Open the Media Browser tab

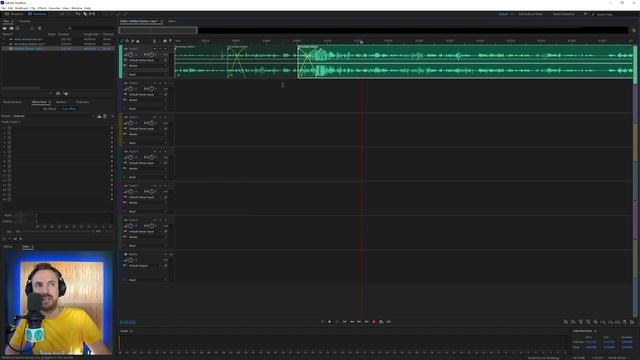pyautogui.click(x=12, y=102)
